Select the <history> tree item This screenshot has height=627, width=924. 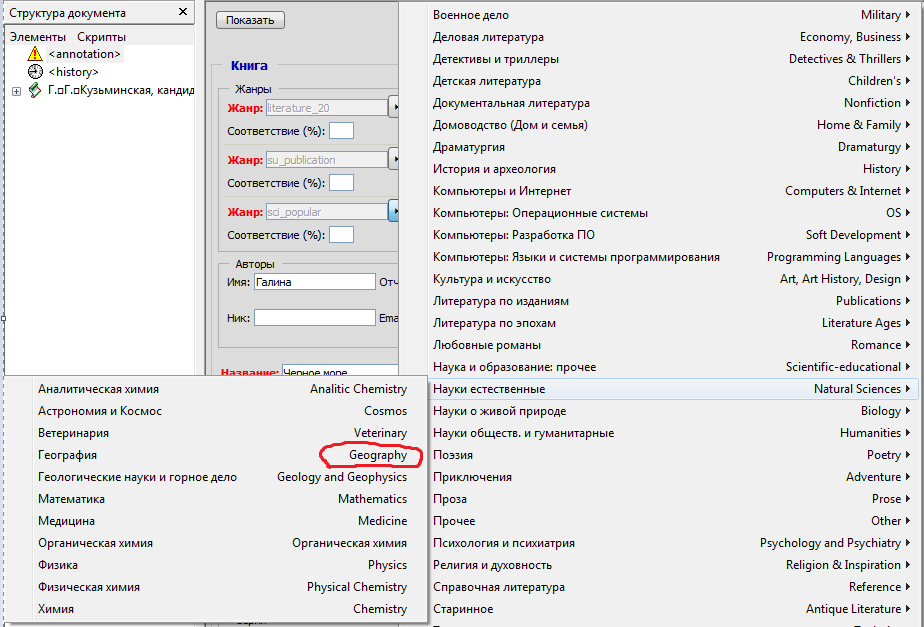(73, 72)
